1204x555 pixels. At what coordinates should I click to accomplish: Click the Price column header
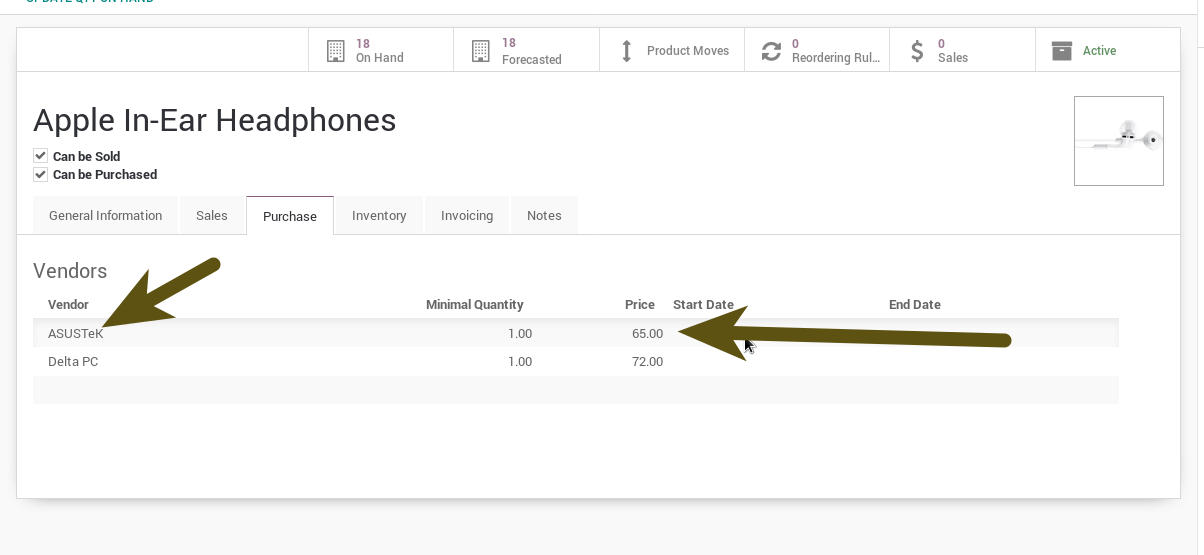click(640, 305)
